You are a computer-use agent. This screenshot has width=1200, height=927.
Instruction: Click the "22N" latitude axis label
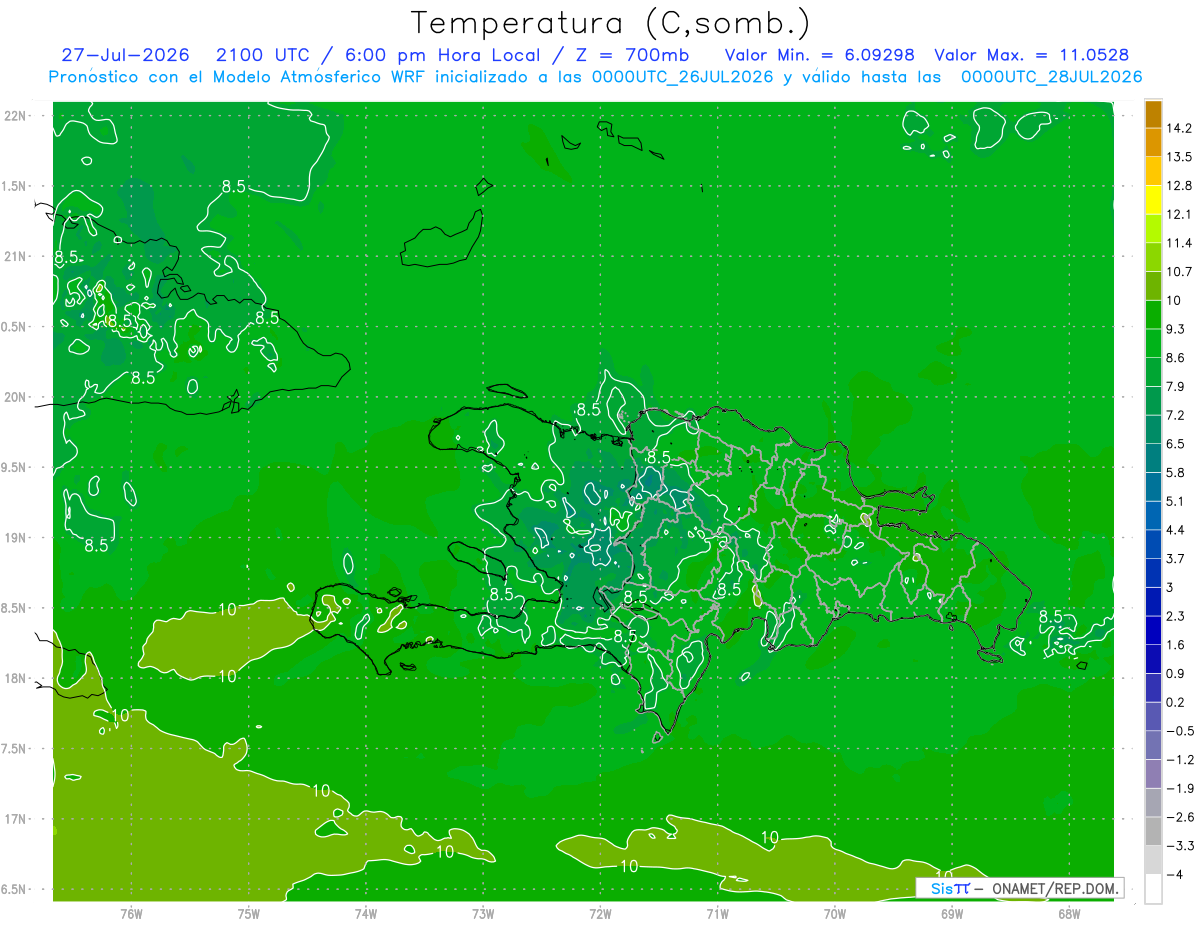pyautogui.click(x=15, y=116)
